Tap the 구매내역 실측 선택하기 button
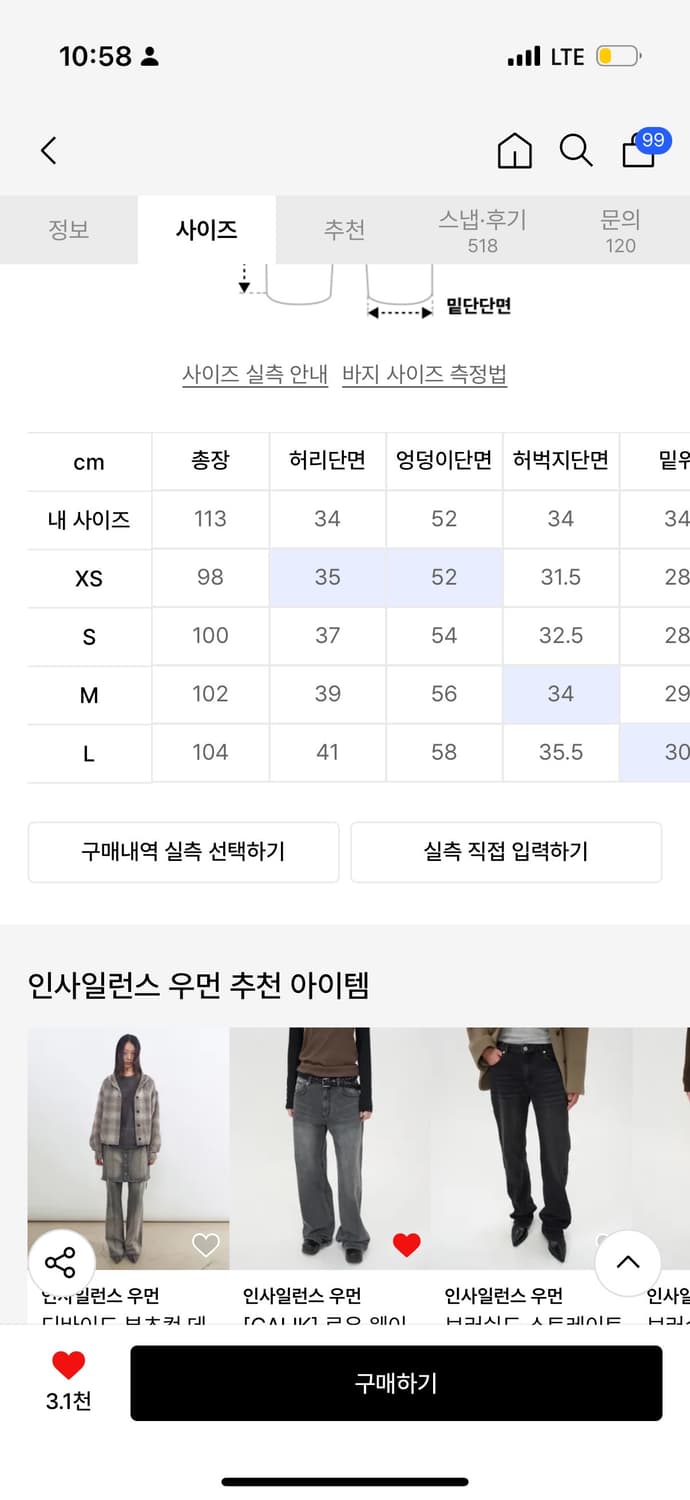Image resolution: width=690 pixels, height=1500 pixels. pyautogui.click(x=183, y=852)
